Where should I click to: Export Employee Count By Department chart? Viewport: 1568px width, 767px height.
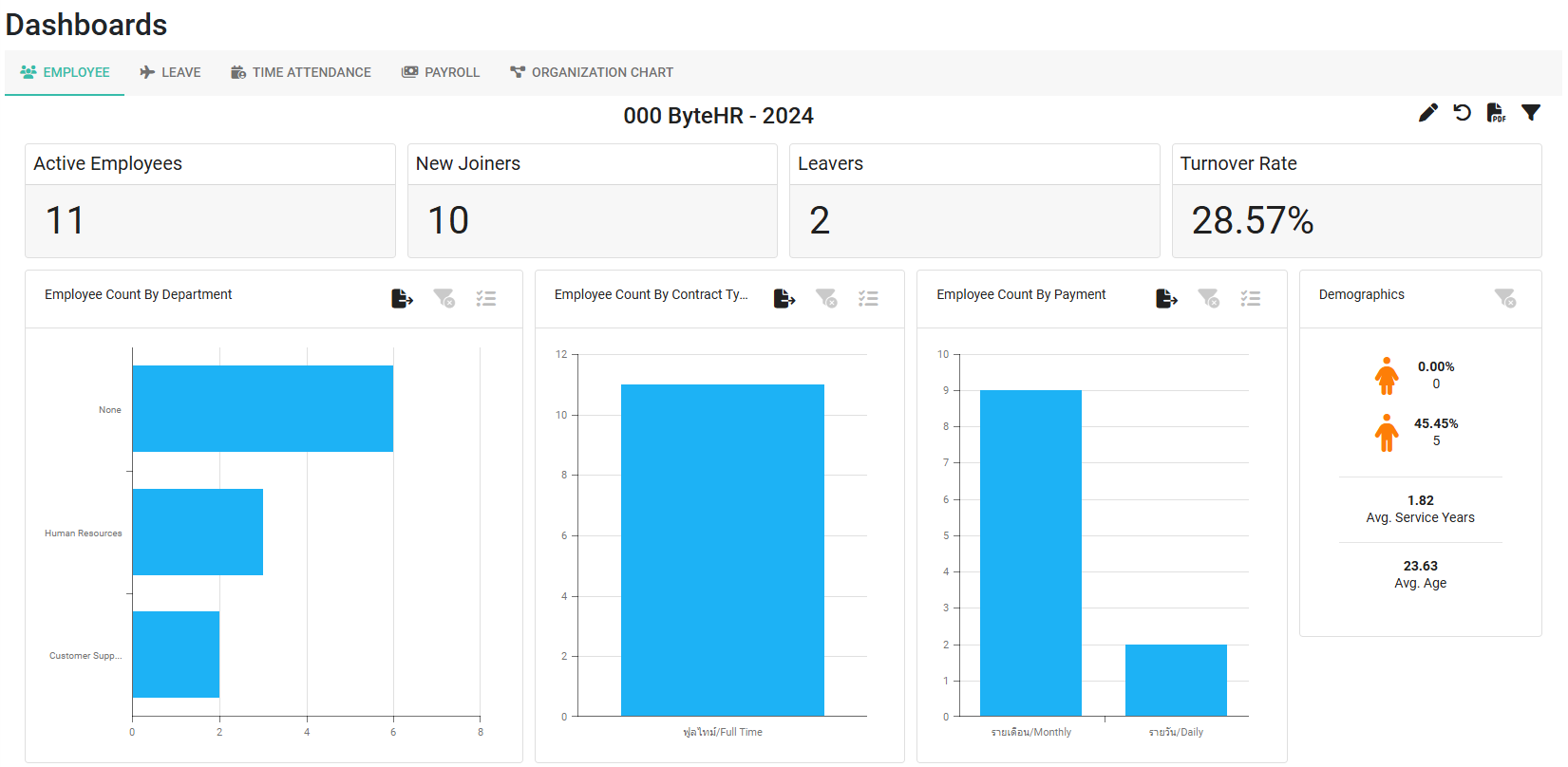tap(403, 299)
